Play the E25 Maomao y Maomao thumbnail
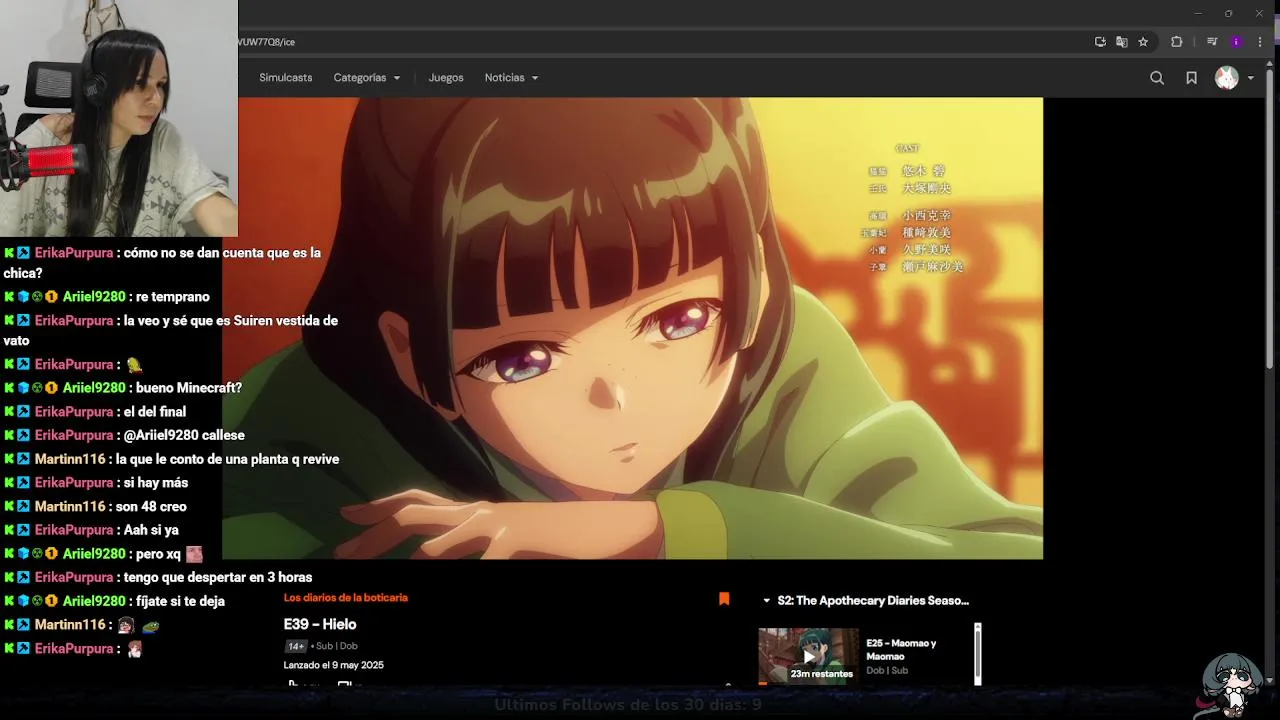The height and width of the screenshot is (720, 1280). point(808,656)
